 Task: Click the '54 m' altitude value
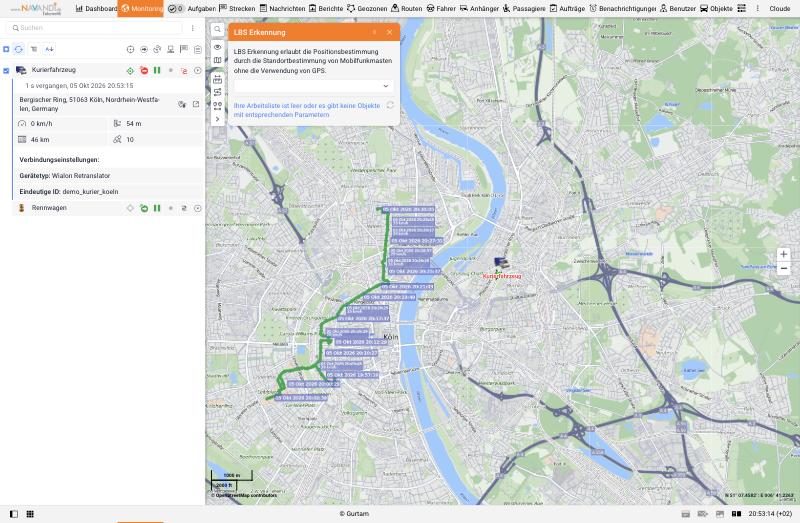[134, 123]
